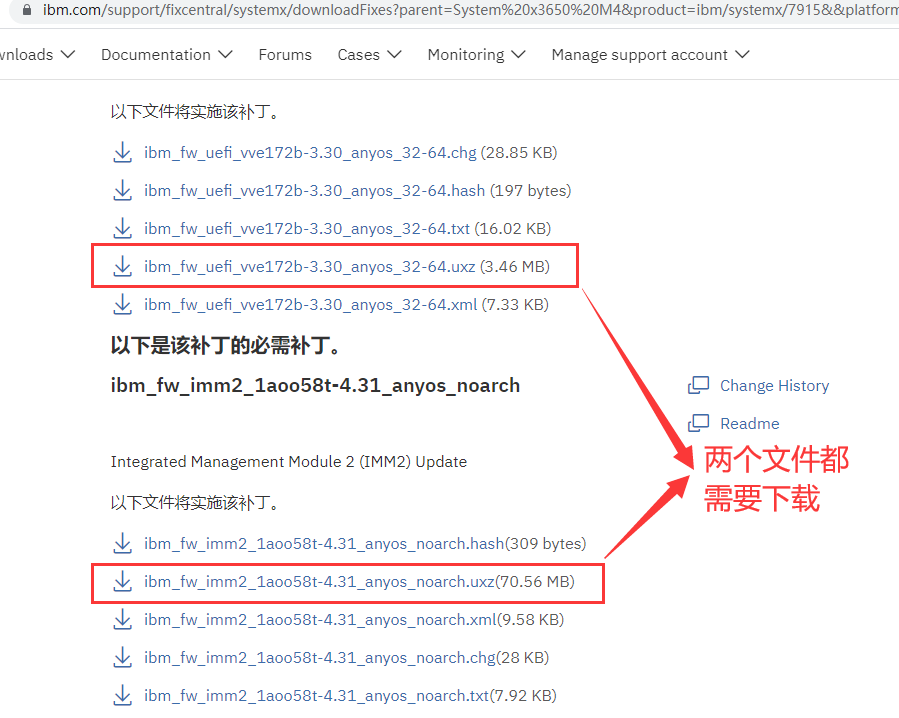The image size is (899, 718).
Task: Click download icon for imm2 .txt file
Action: pos(122,695)
